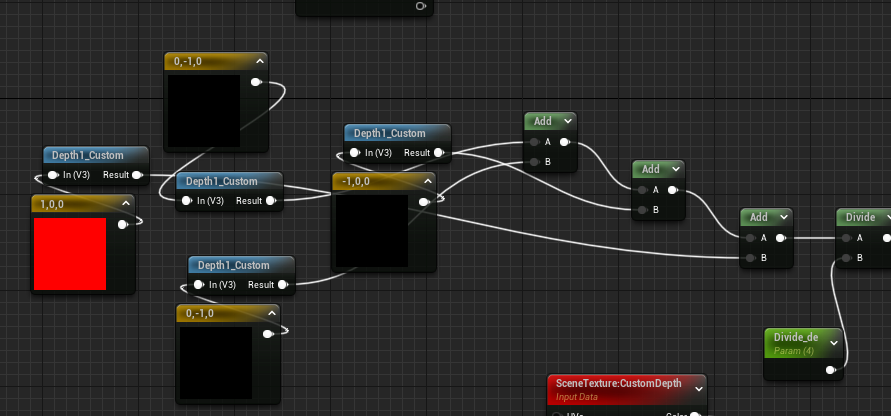Screen dimensions: 891x416
Task: Click input pin B on the Divide node
Action: point(846,258)
